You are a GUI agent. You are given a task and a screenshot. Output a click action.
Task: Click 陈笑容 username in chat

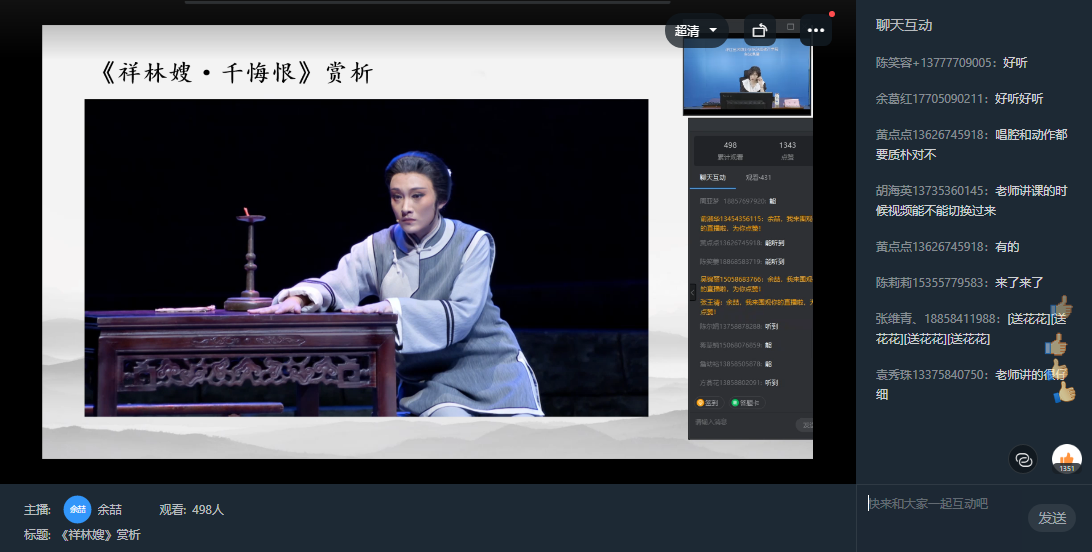(x=896, y=62)
